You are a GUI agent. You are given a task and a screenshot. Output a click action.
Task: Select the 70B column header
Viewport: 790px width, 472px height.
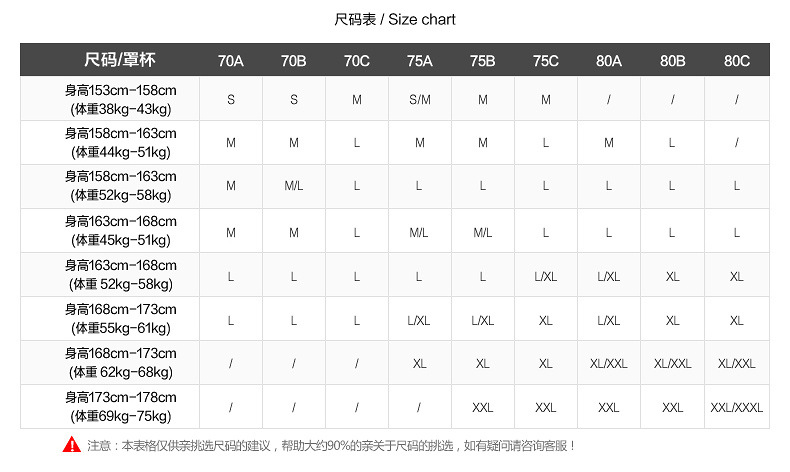coord(294,61)
